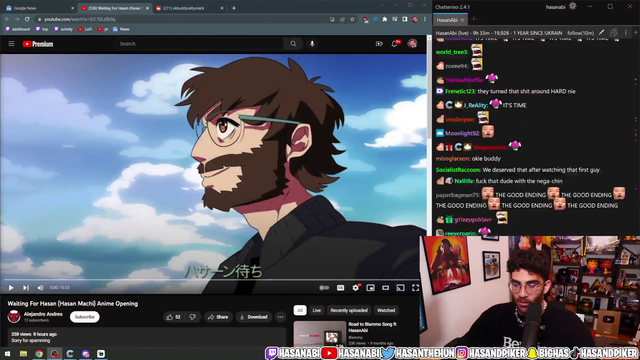Open the Create video icon
640x360 pixels.
click(x=379, y=44)
